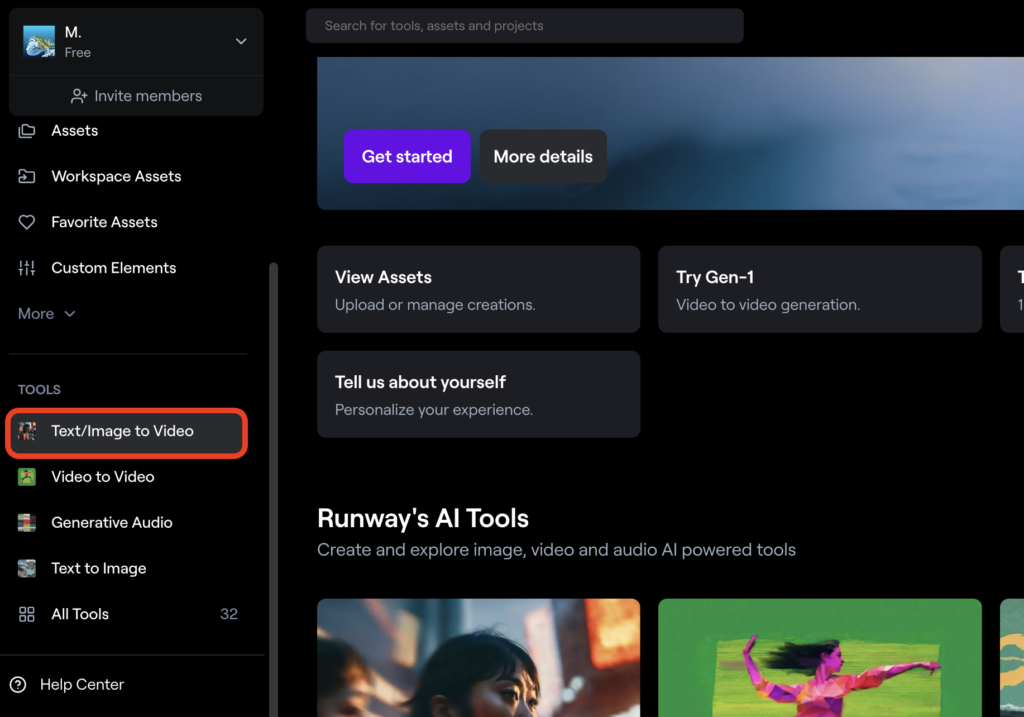Click the Help Center question mark icon
The image size is (1024, 717).
18,685
